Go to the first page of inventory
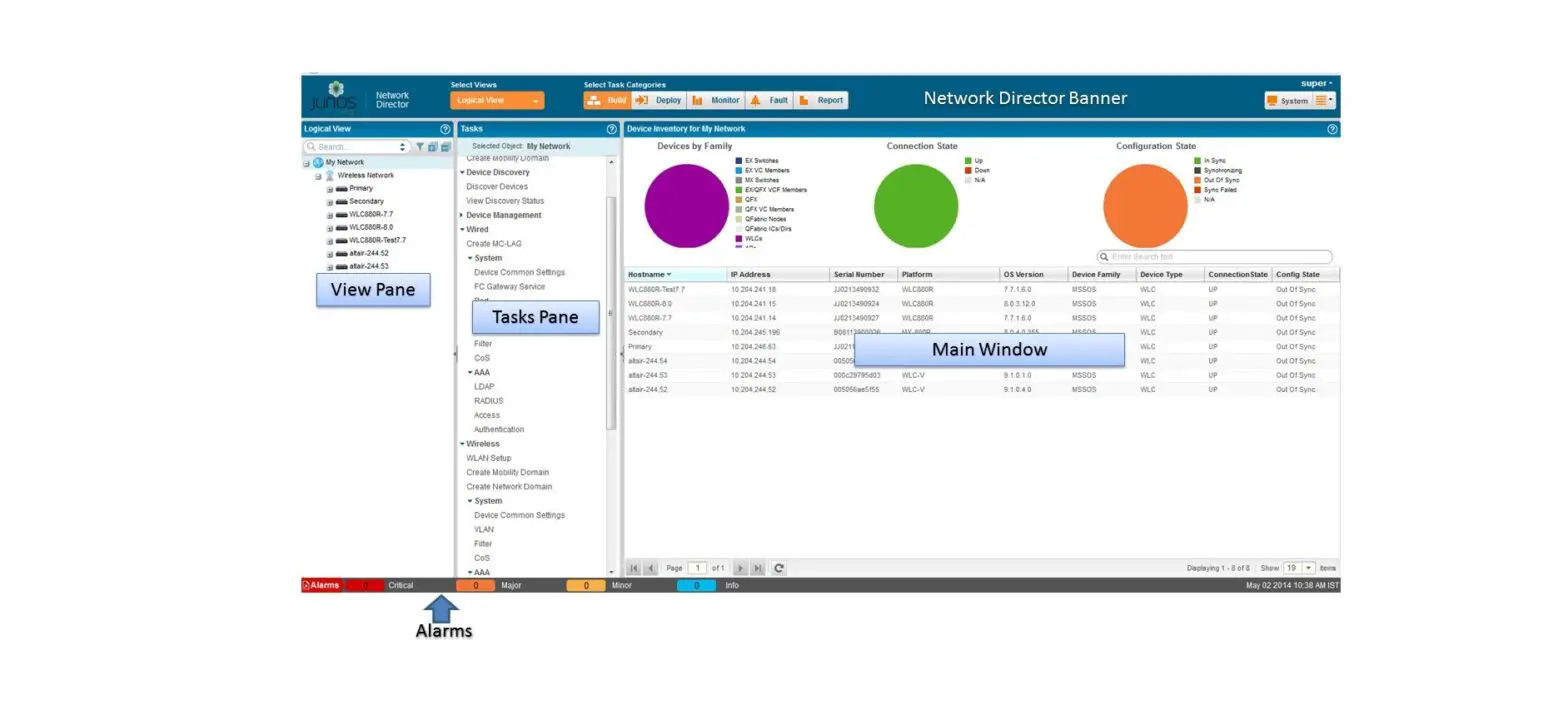The height and width of the screenshot is (705, 1568). (x=634, y=568)
